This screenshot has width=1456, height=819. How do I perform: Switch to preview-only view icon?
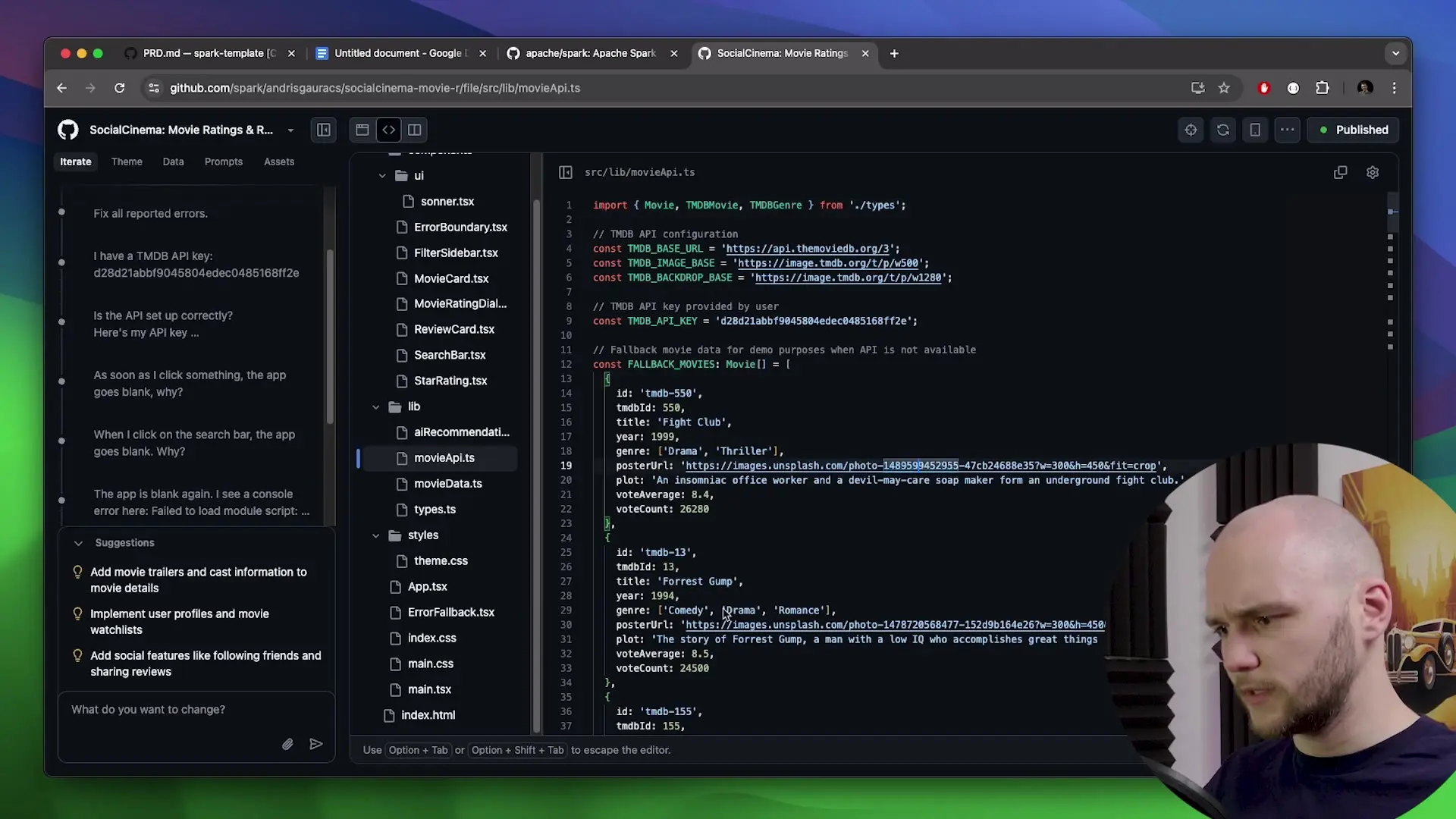tap(362, 130)
